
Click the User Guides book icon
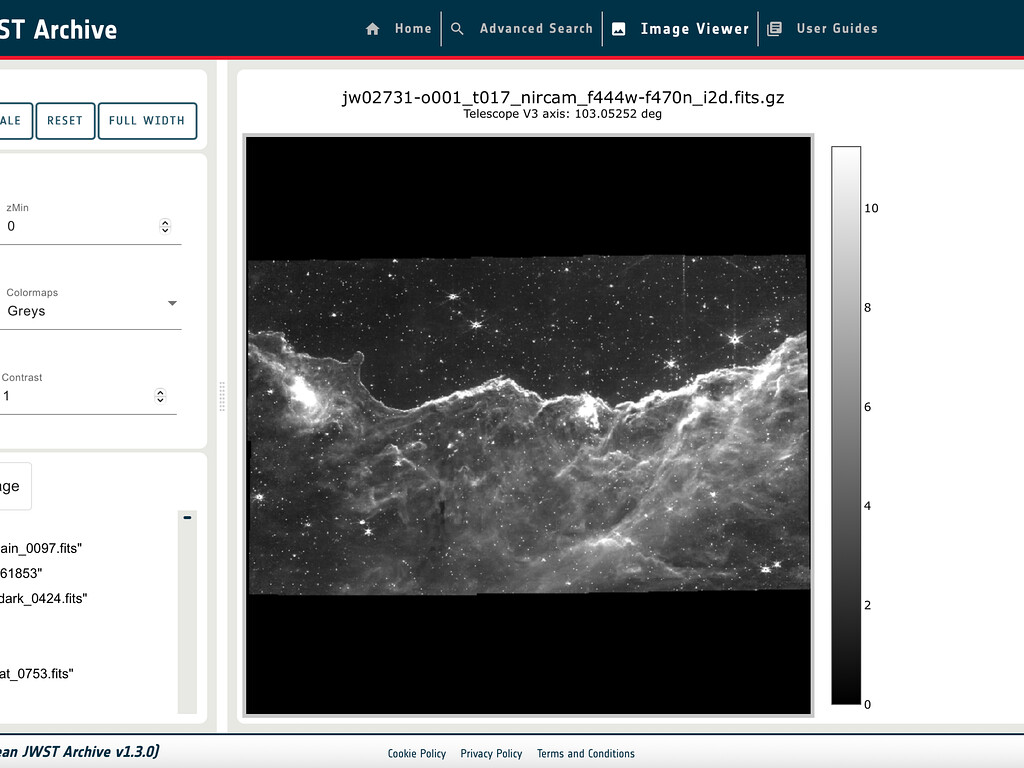[x=774, y=29]
